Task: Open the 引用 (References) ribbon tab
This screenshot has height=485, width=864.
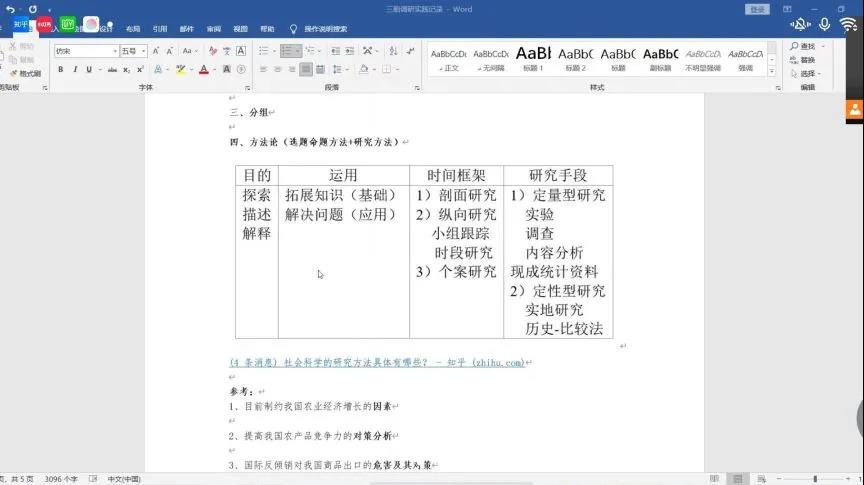Action: click(160, 29)
